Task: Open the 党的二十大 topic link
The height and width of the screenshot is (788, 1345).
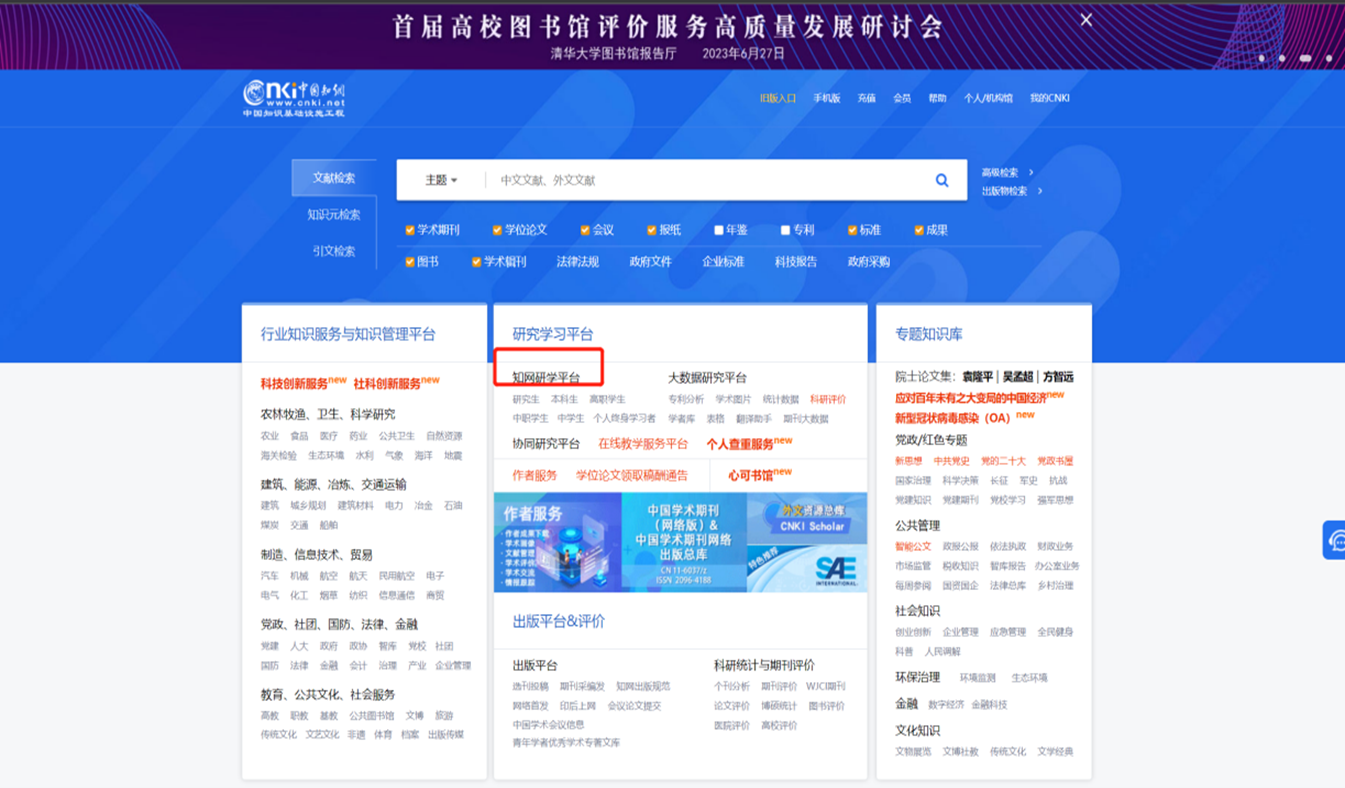Action: 1003,461
